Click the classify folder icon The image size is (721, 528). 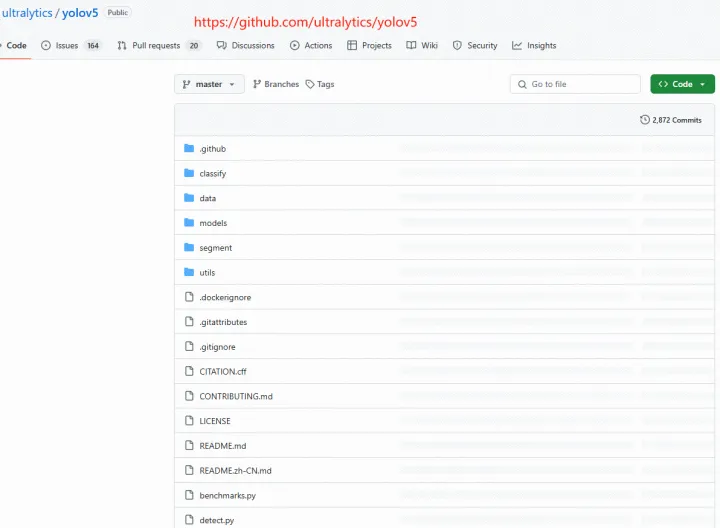(189, 173)
